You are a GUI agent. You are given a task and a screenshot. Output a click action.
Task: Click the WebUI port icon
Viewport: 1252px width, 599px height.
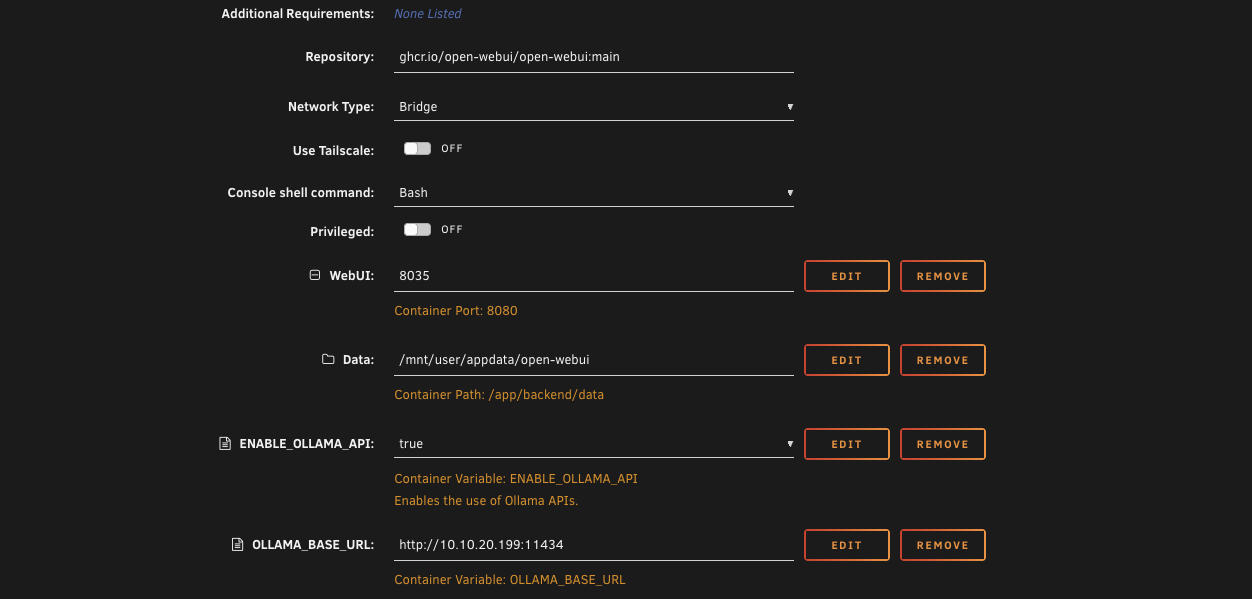[x=315, y=276]
